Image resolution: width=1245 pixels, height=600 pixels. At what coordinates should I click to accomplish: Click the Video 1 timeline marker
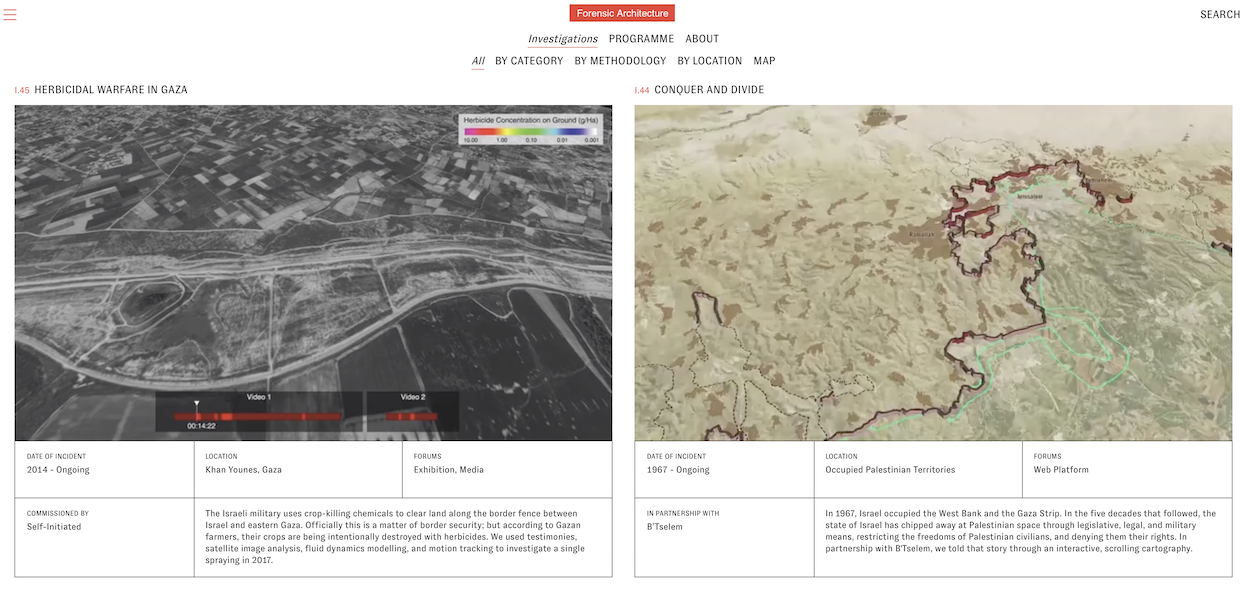pos(197,405)
